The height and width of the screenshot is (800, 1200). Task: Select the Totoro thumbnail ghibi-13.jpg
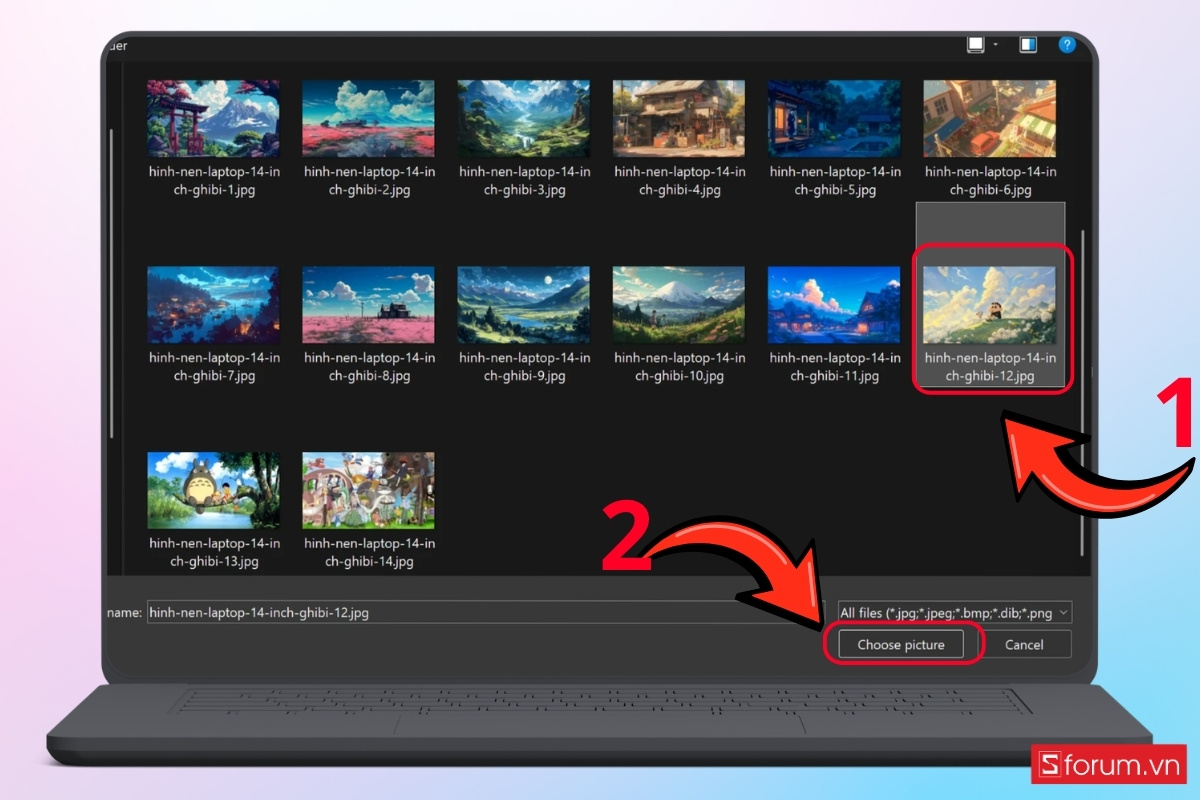click(x=213, y=490)
